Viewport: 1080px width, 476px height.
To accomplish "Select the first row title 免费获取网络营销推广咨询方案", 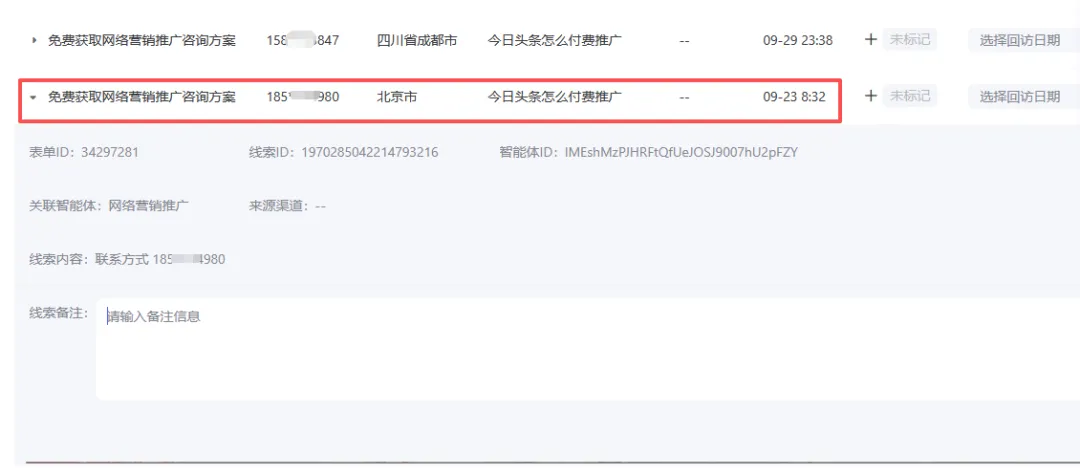I will coord(142,41).
